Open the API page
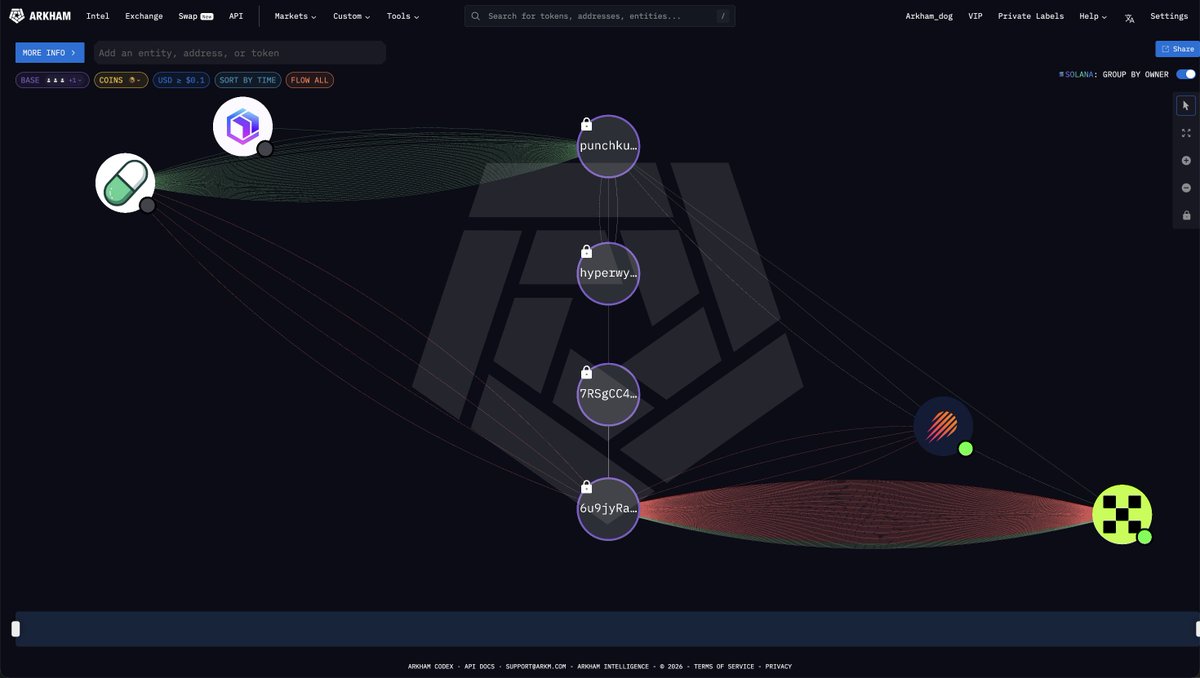Viewport: 1200px width, 678px height. 236,16
